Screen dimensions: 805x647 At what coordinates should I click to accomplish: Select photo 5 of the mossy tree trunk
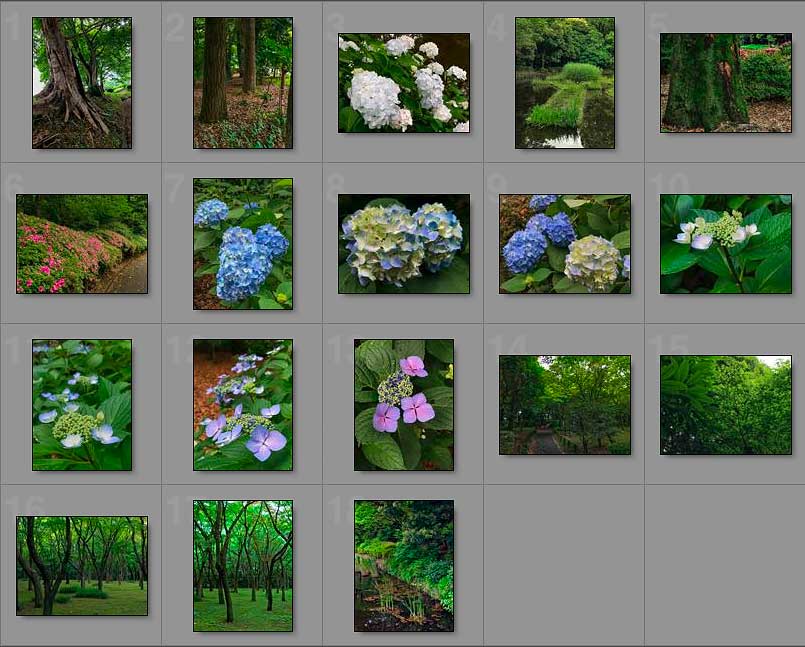coord(726,83)
